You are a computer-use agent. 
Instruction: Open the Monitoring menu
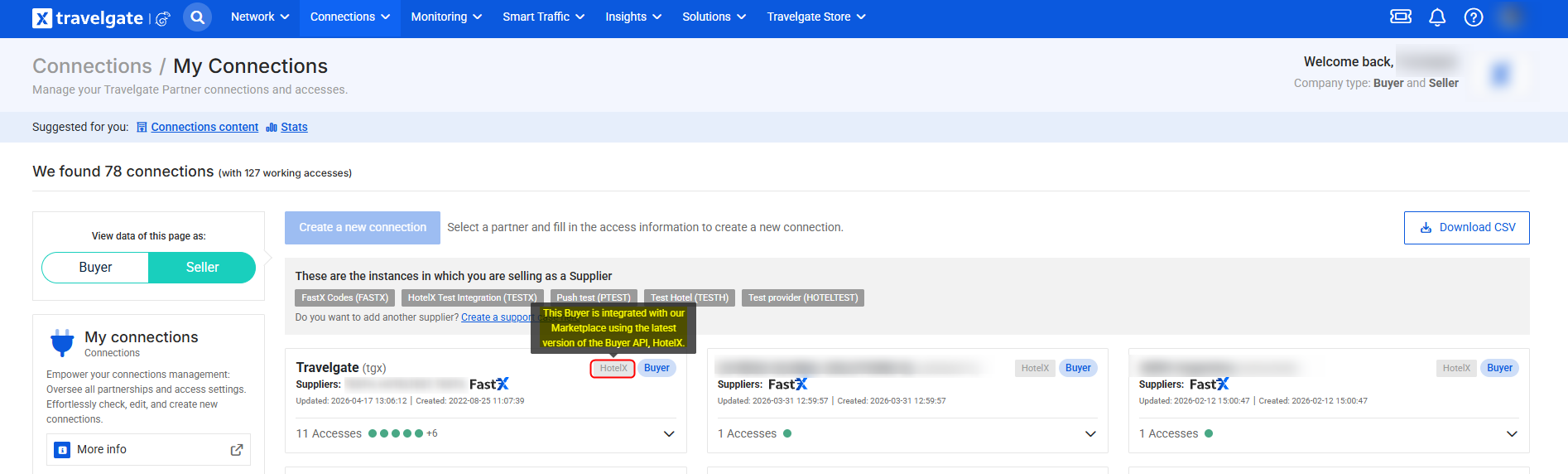446,17
